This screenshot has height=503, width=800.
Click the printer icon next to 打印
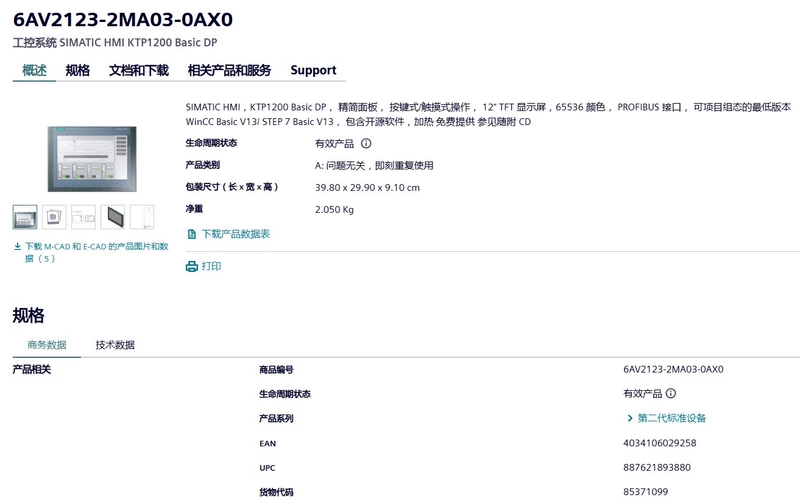coord(192,266)
